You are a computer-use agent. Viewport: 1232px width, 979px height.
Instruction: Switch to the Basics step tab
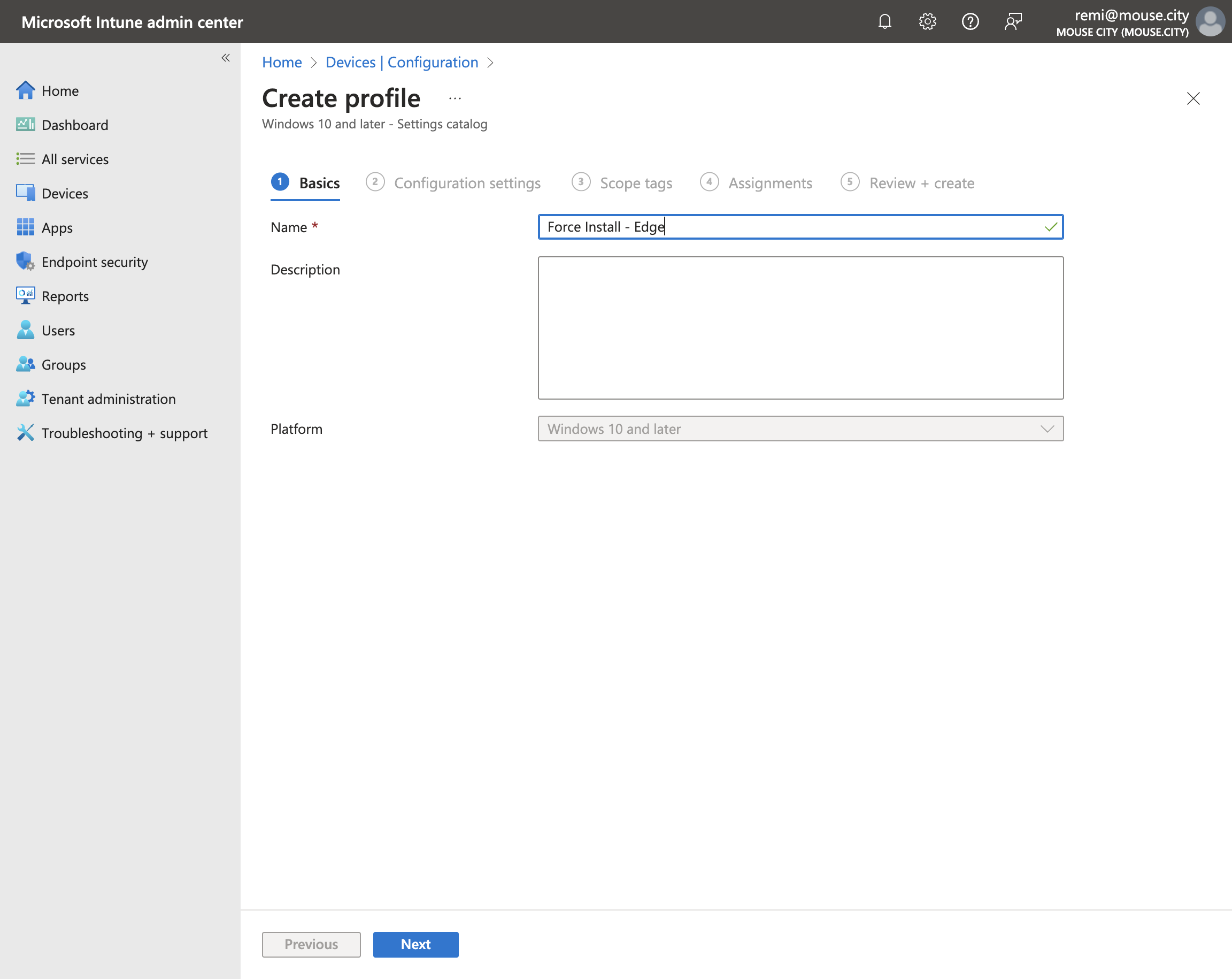(305, 183)
